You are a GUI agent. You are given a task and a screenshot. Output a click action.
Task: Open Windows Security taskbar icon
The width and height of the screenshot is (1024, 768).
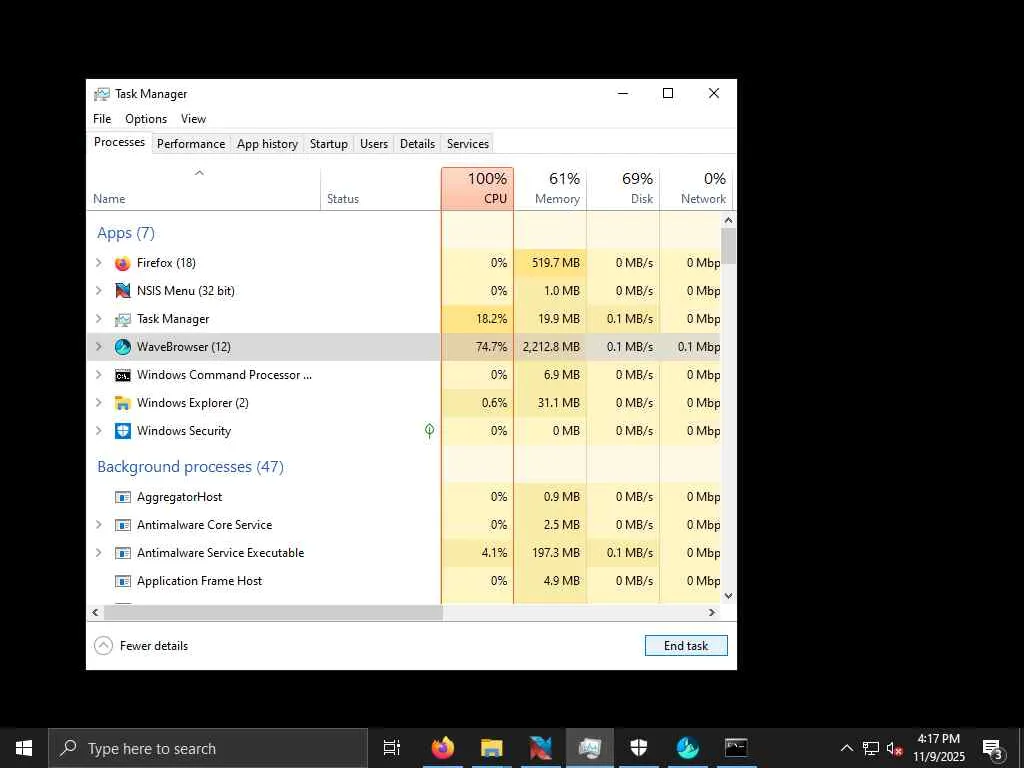point(639,748)
